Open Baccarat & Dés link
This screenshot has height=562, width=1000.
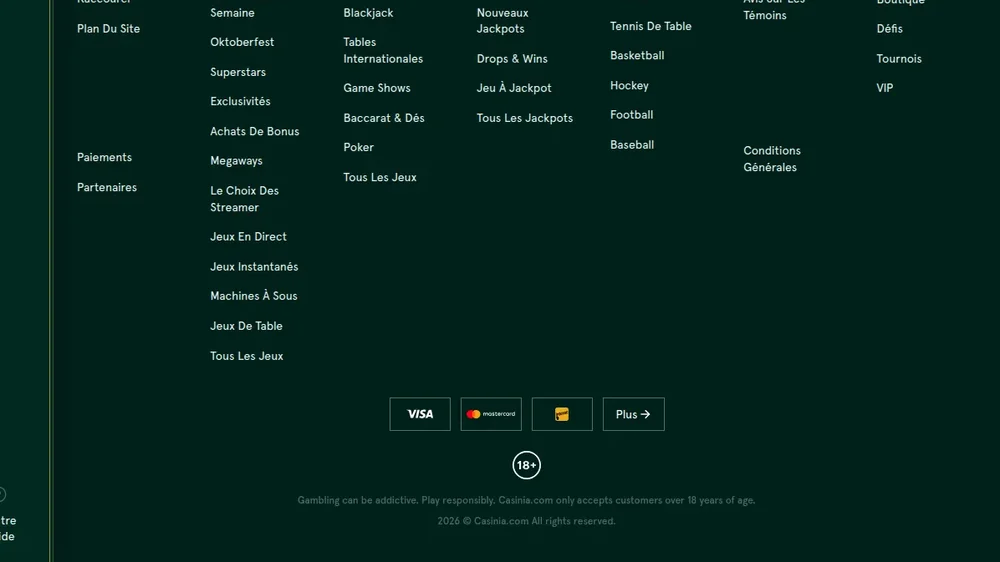click(384, 118)
